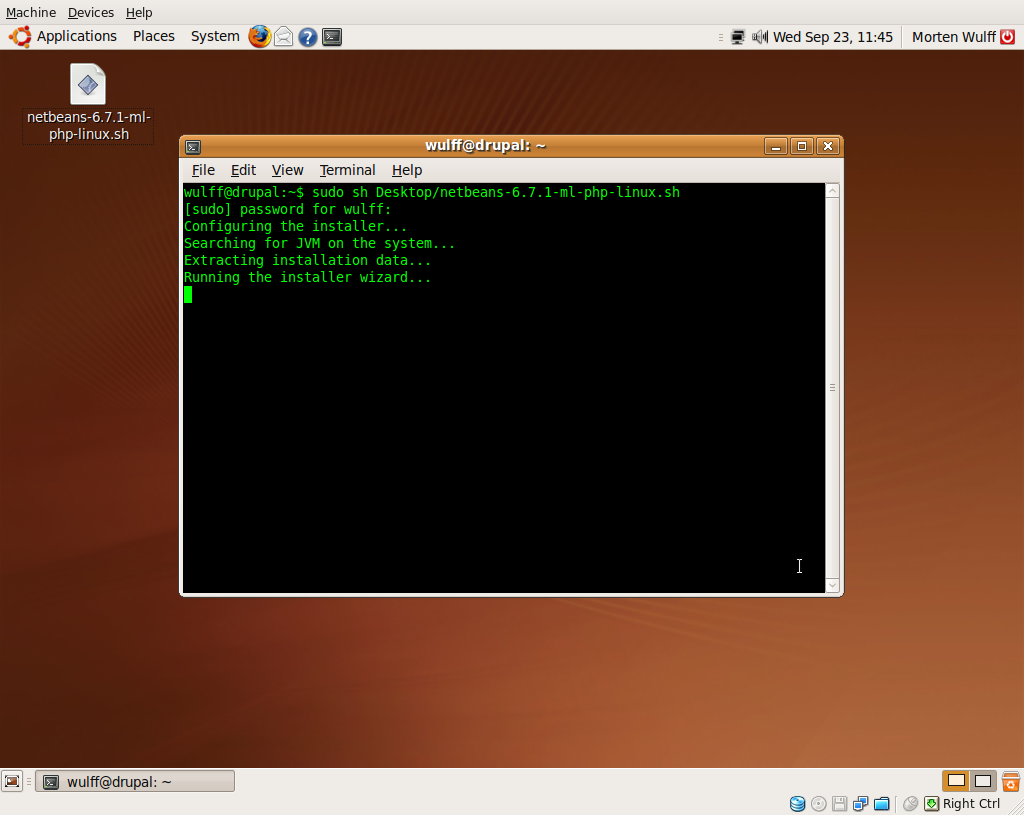Image resolution: width=1024 pixels, height=815 pixels.
Task: Minimize the wulff@drupal terminal window
Action: coord(776,146)
